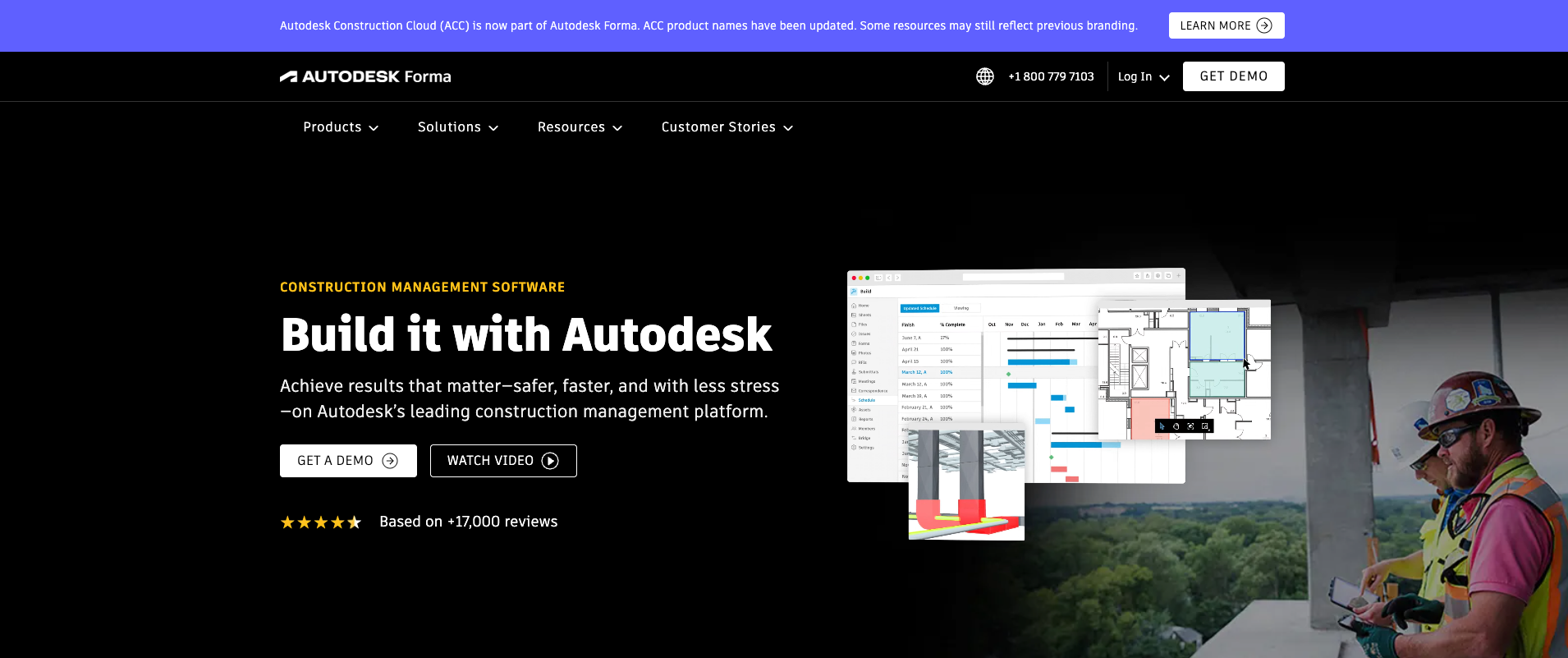Viewport: 1568px width, 658px height.
Task: Open the Solutions menu
Action: tap(458, 127)
